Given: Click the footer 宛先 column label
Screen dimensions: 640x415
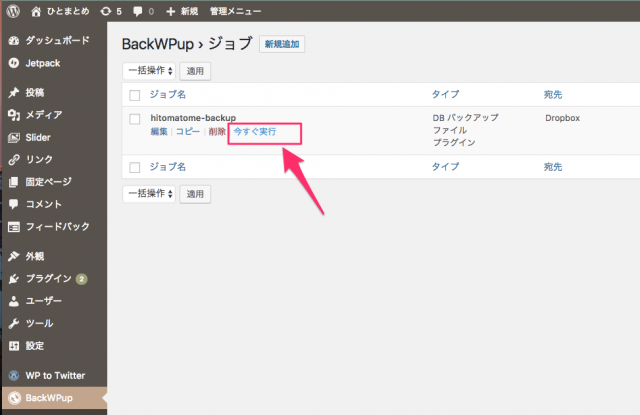Looking at the screenshot, I should (x=553, y=167).
